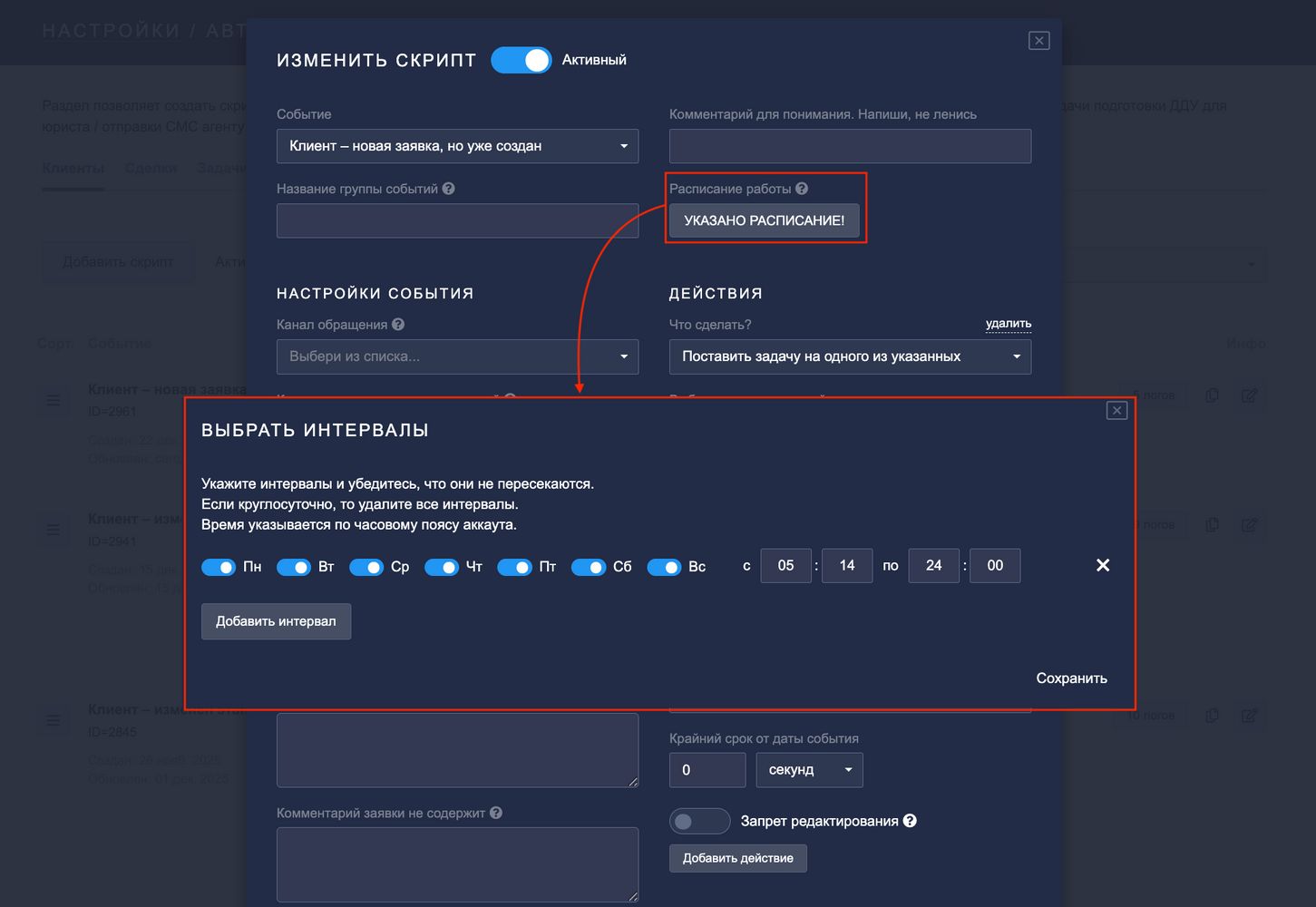Click drag handle of script ID=2845
Screen dimensions: 1316x907
pos(54,720)
